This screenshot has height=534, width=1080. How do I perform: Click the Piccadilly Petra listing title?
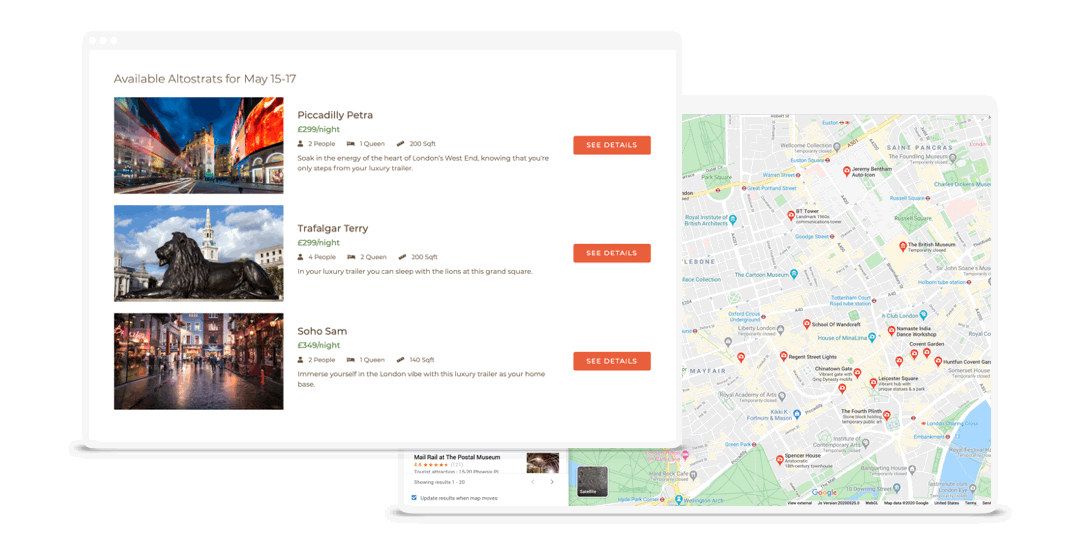[335, 115]
